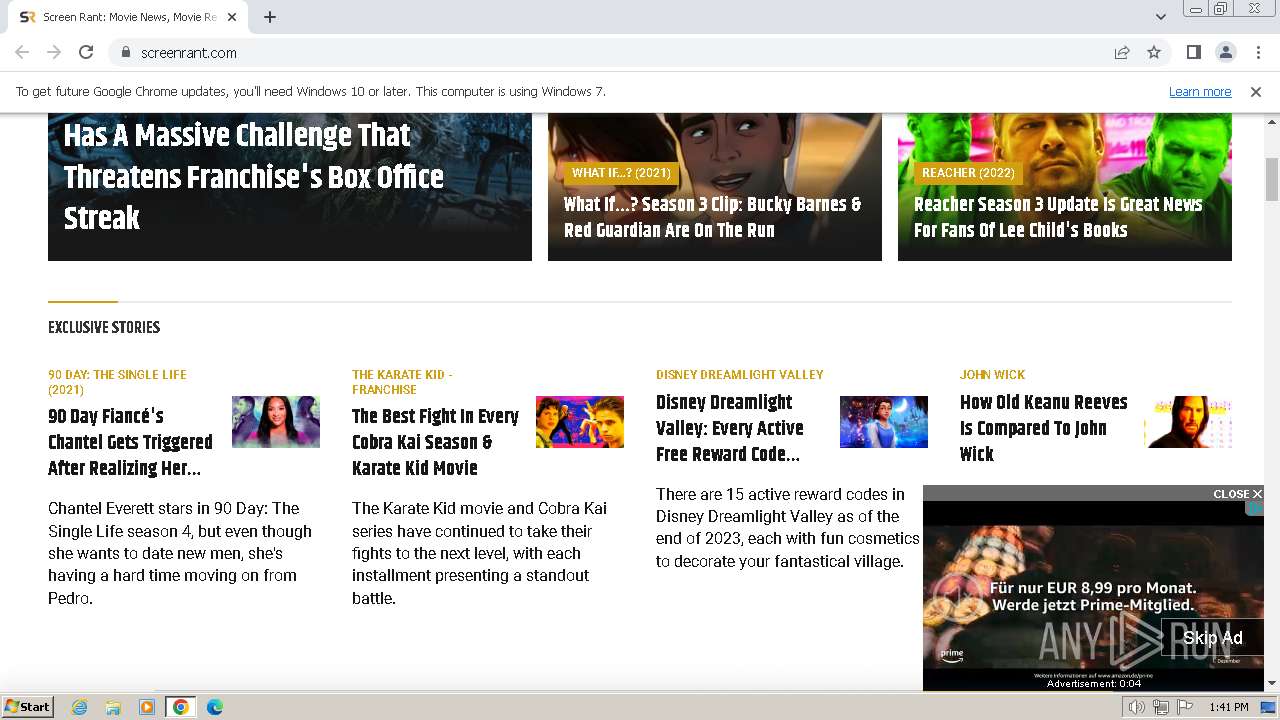Open the Chrome three-dot menu
This screenshot has width=1280, height=720.
pyautogui.click(x=1257, y=52)
